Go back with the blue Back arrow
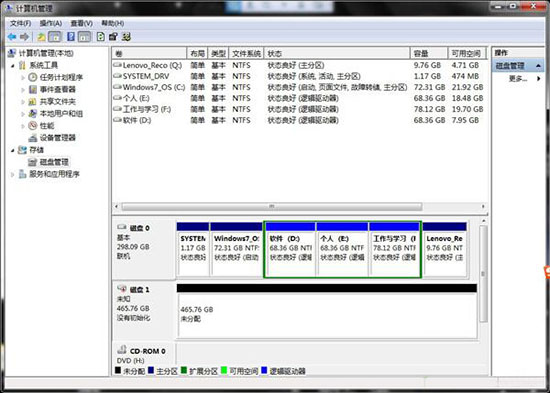Screen dimensions: 550x393 12,36
